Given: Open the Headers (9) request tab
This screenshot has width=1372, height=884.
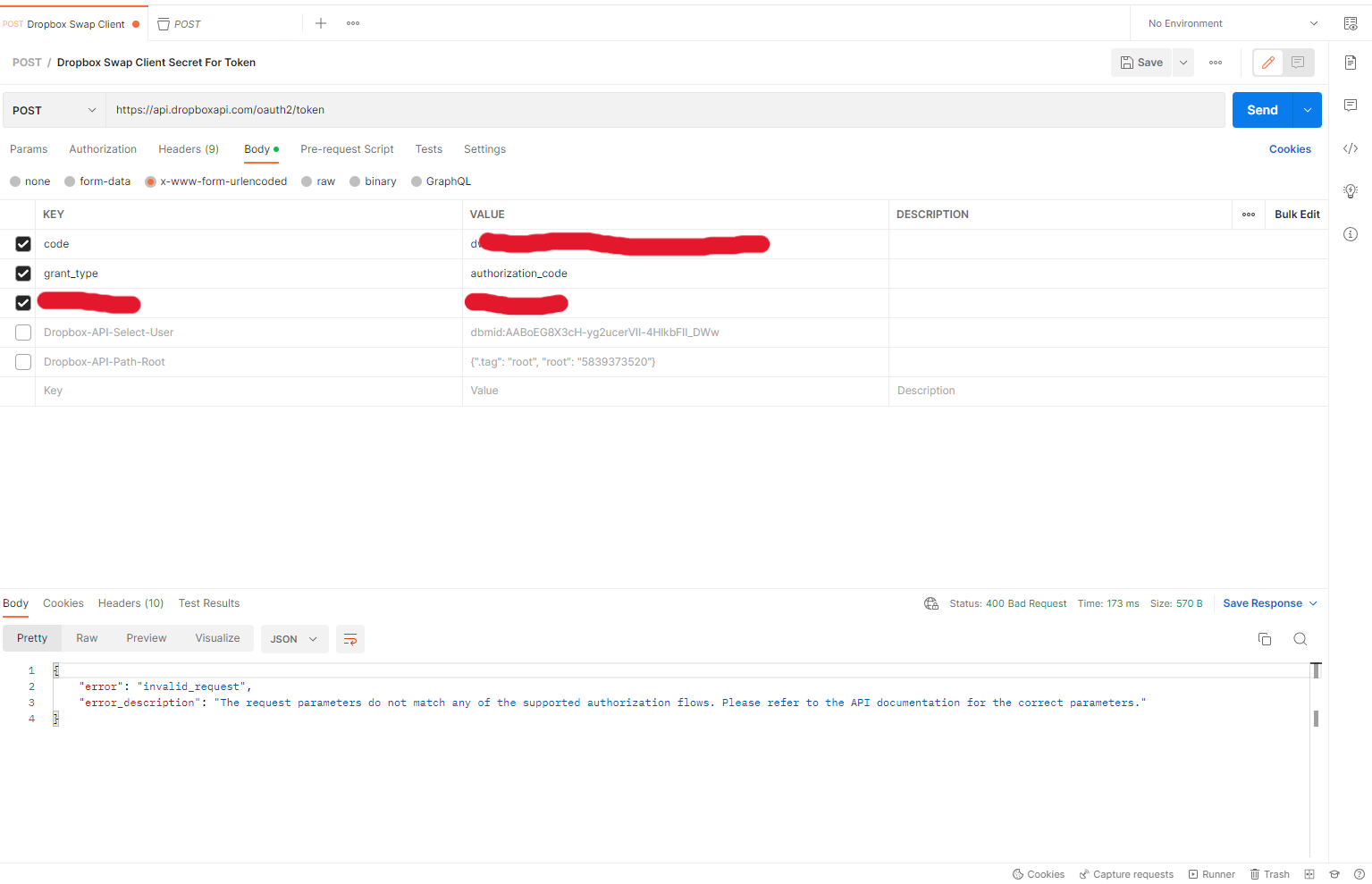Looking at the screenshot, I should 189,149.
